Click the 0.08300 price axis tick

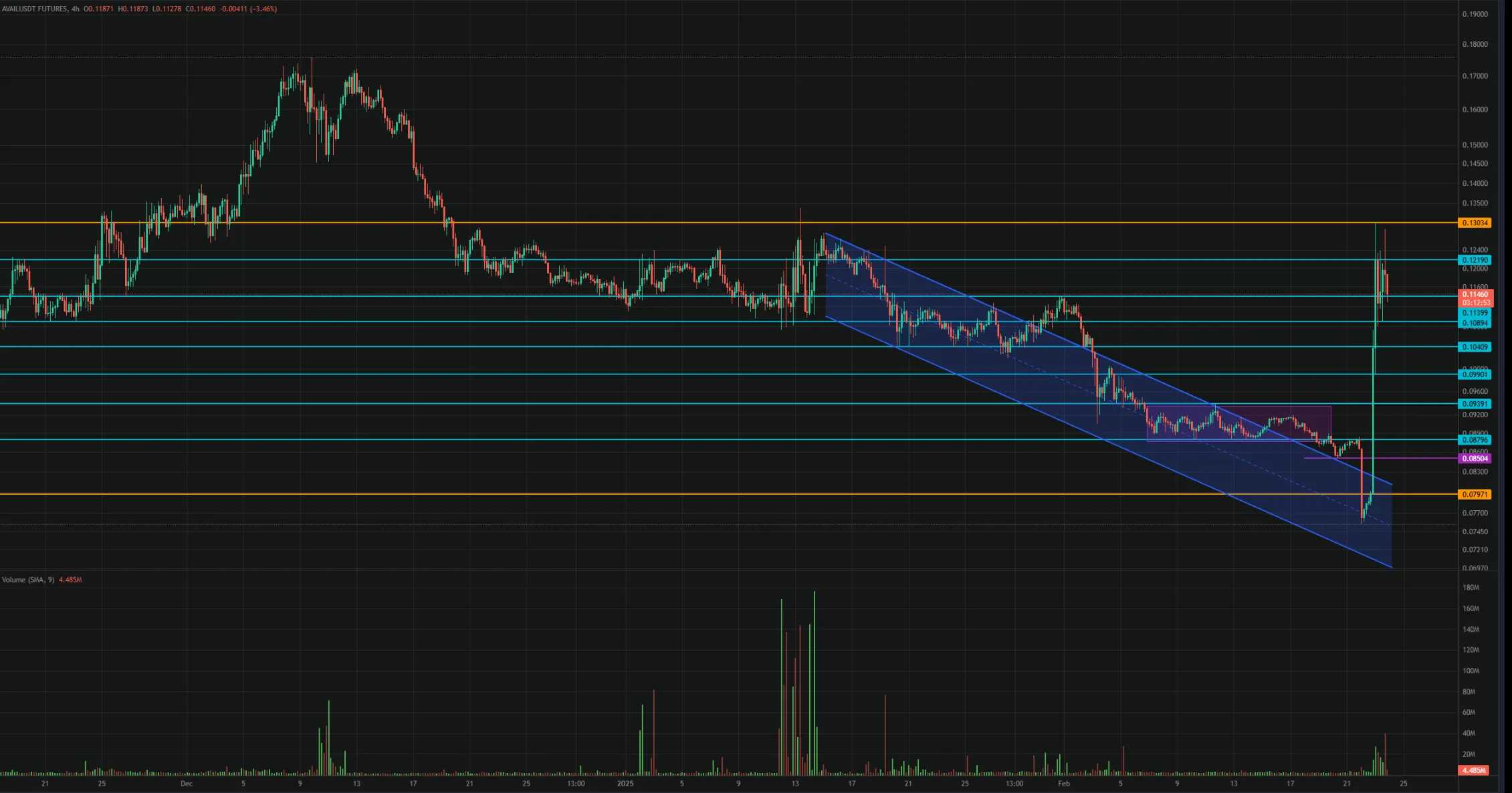[x=1475, y=472]
